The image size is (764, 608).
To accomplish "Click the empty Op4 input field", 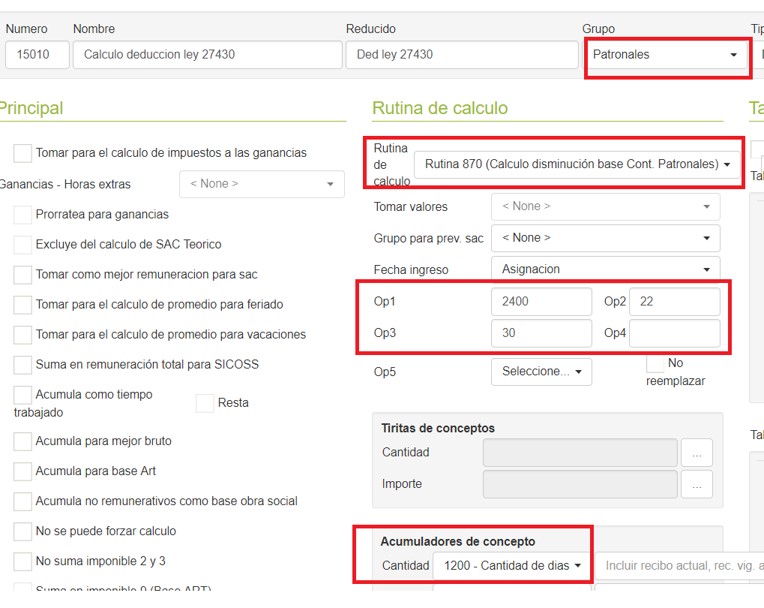I will 674,333.
